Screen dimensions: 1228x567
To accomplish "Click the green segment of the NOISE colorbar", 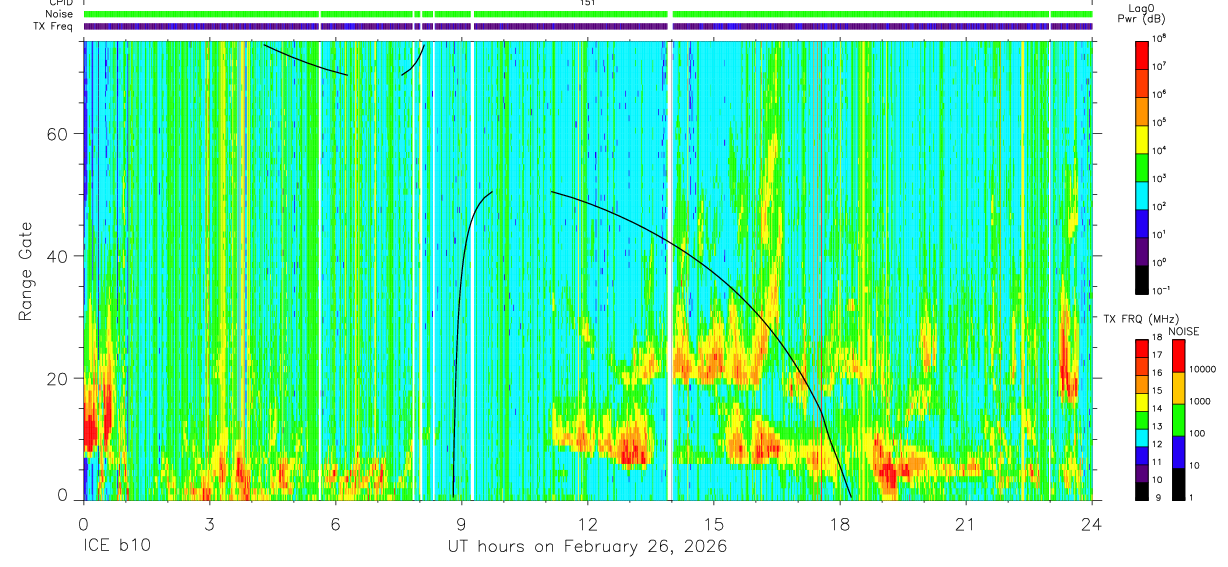I will point(1177,420).
